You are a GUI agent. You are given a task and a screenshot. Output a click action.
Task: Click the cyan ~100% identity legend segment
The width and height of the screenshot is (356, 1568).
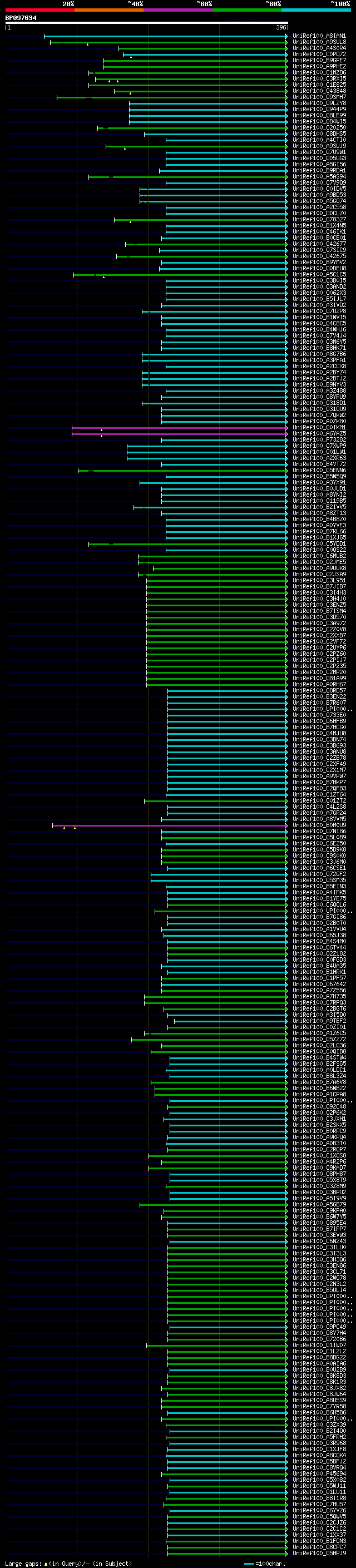tap(317, 10)
